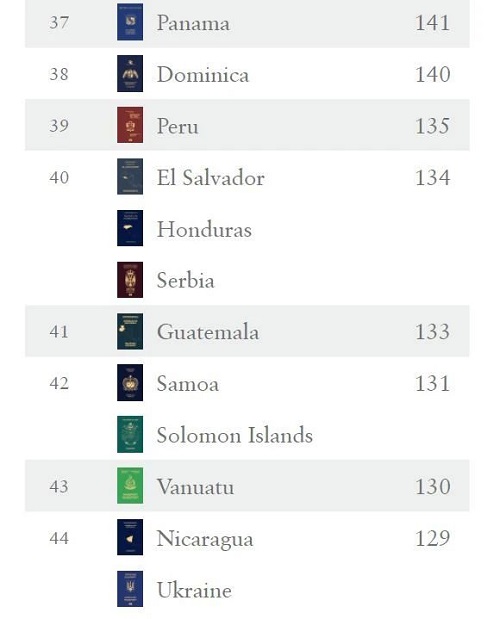The image size is (500, 619).
Task: Click the Guatemala passport cover icon
Action: point(130,332)
